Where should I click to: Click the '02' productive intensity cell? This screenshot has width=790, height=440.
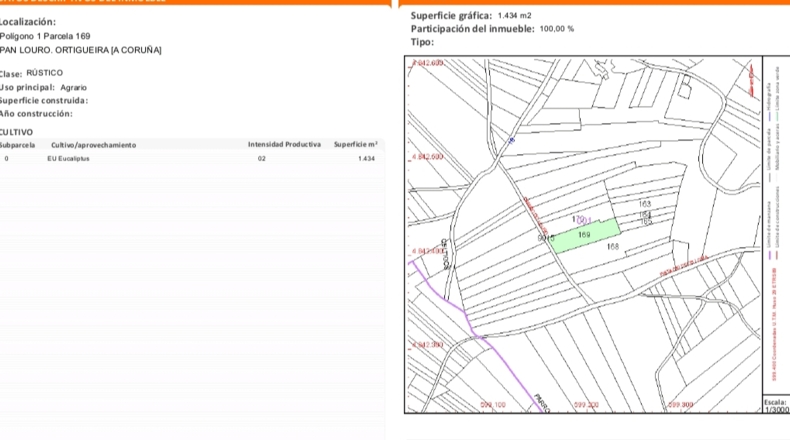(x=261, y=158)
